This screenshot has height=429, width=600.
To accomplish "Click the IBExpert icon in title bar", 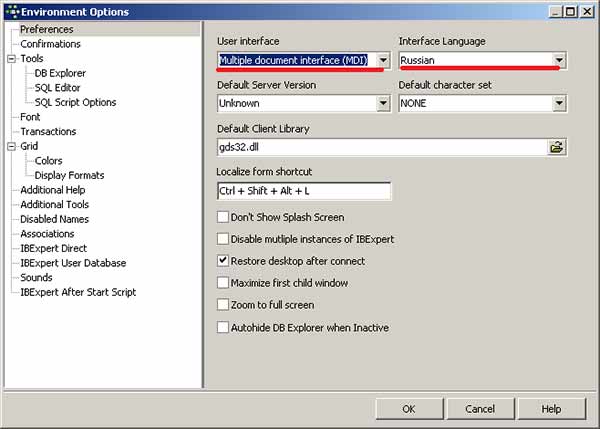I will click(x=12, y=12).
